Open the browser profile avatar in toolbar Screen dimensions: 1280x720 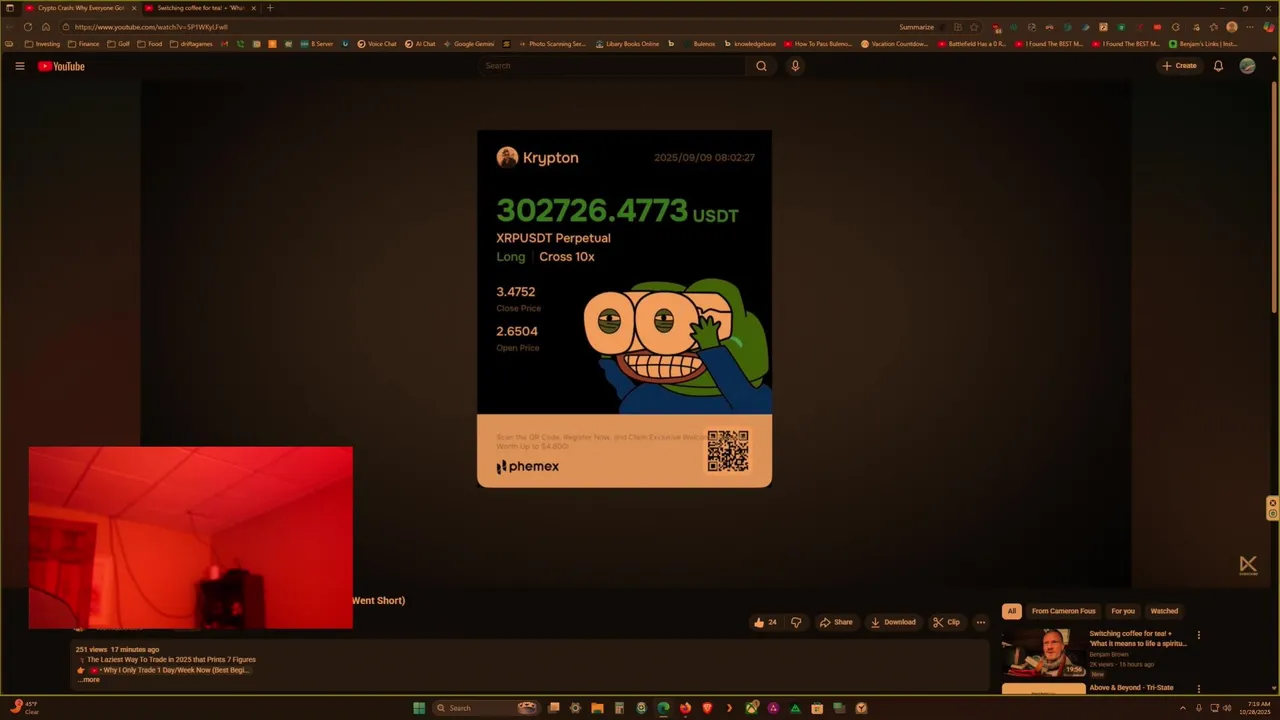pos(1232,27)
